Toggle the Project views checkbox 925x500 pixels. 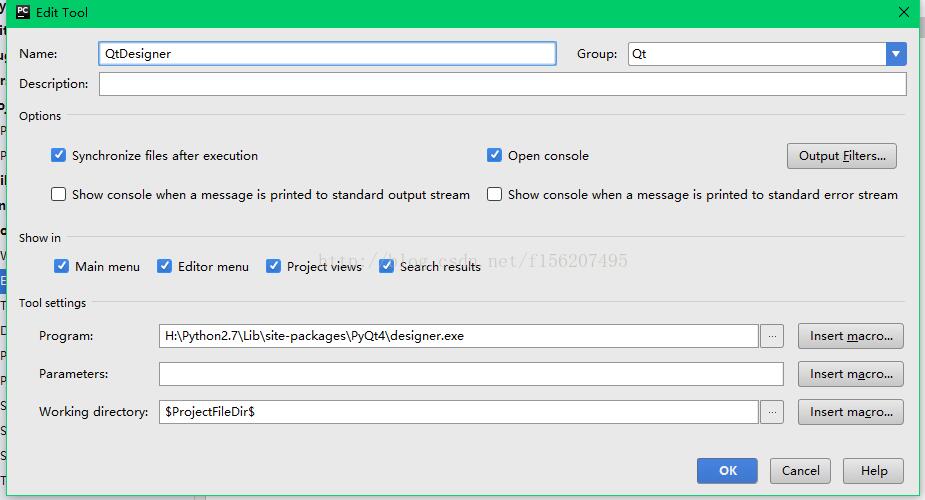point(273,266)
